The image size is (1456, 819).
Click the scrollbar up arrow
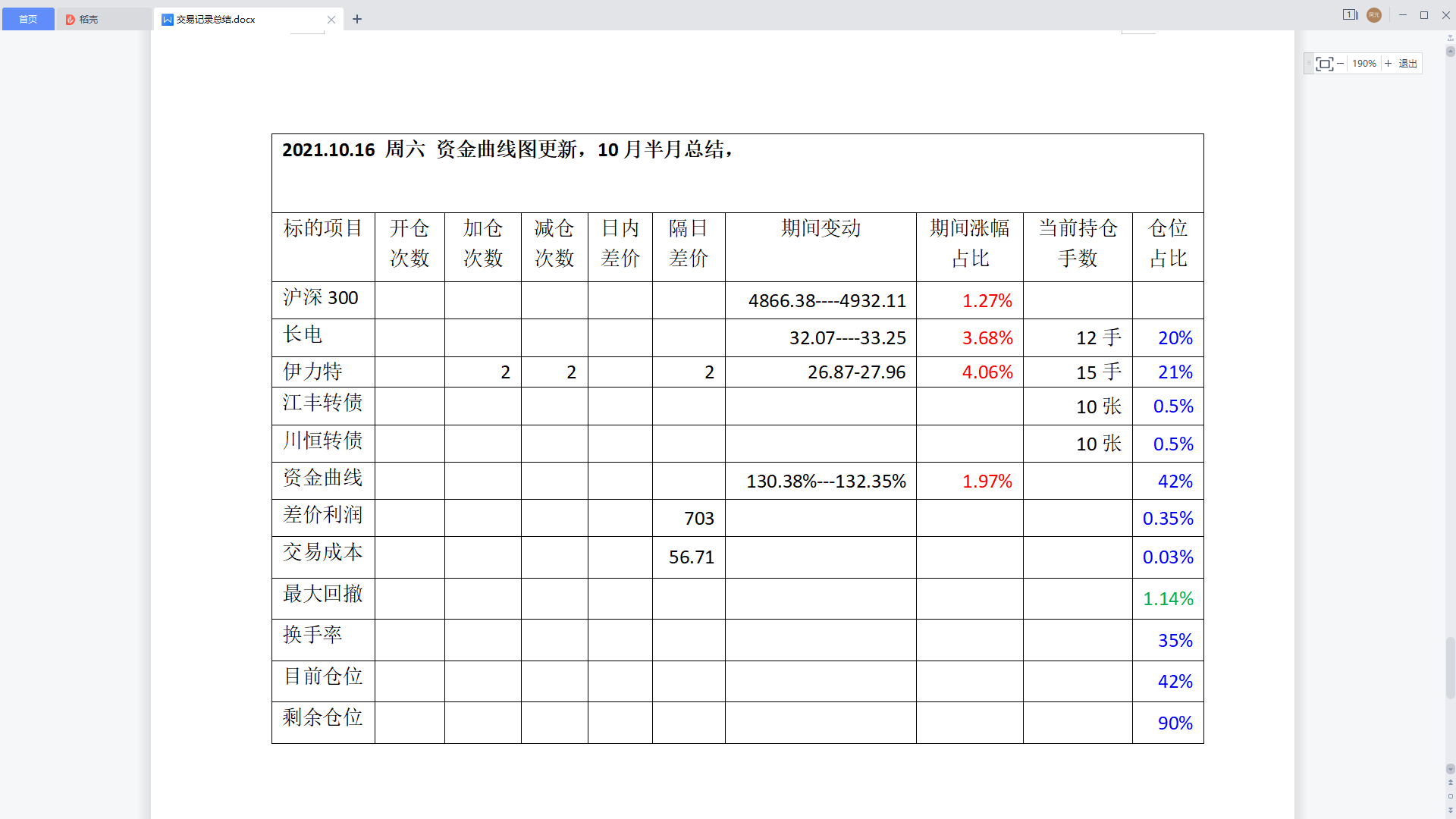coord(1451,52)
